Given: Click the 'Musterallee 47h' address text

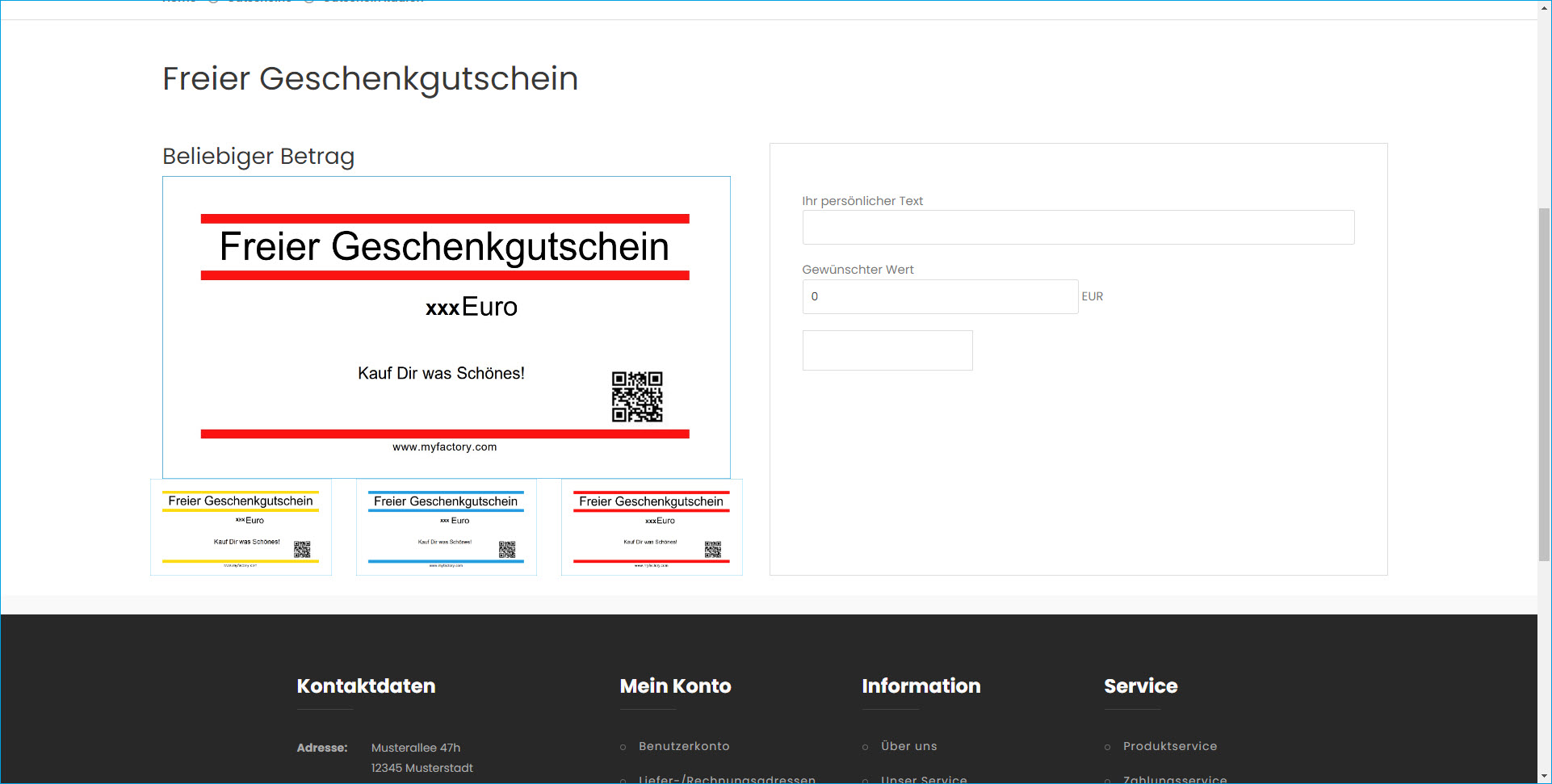Looking at the screenshot, I should point(416,748).
